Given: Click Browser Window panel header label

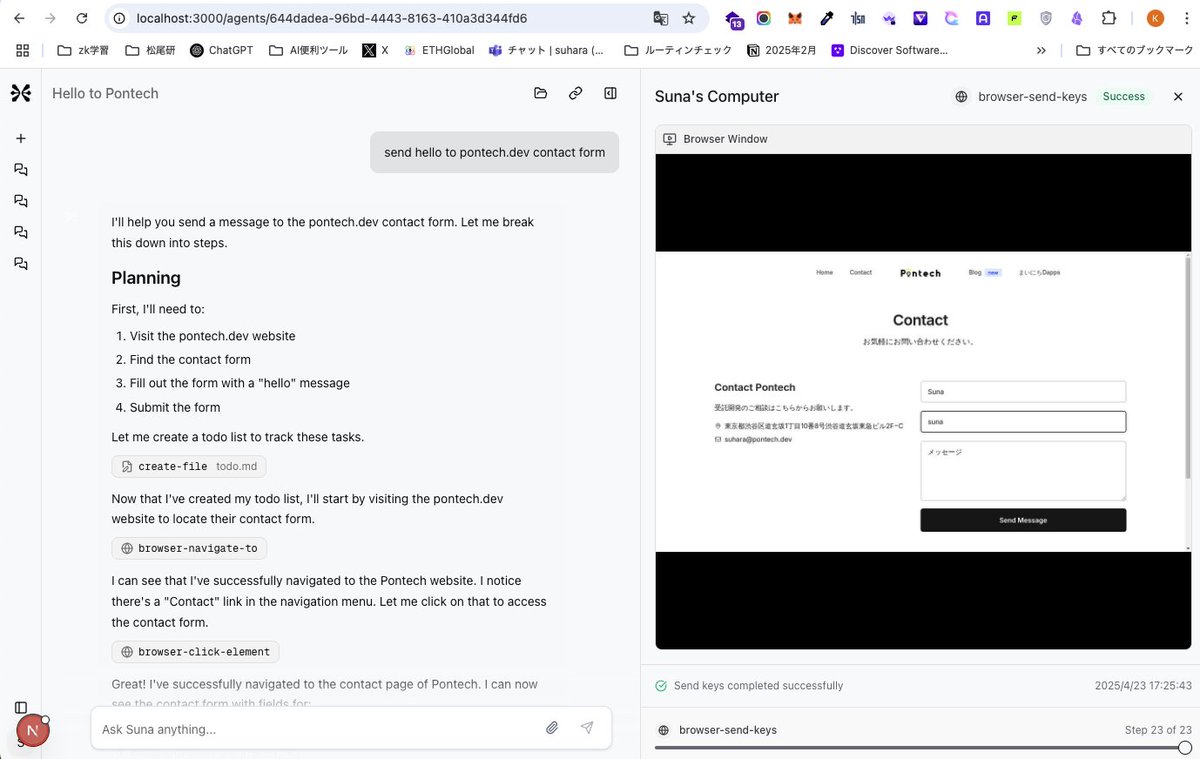Looking at the screenshot, I should coord(725,139).
